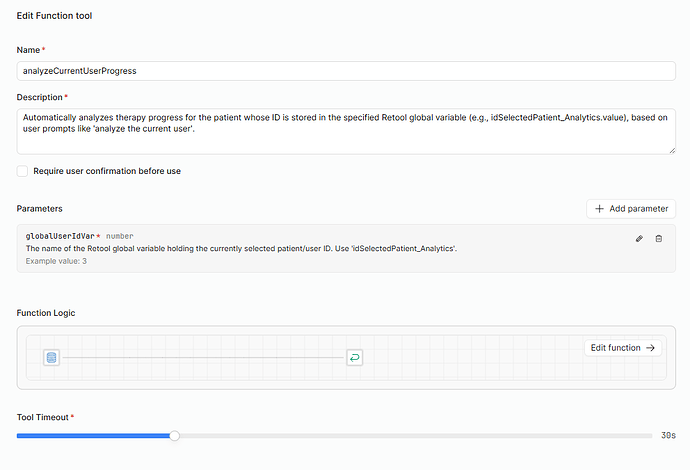
Task: Open the function editor via Edit function text
Action: pyautogui.click(x=615, y=348)
